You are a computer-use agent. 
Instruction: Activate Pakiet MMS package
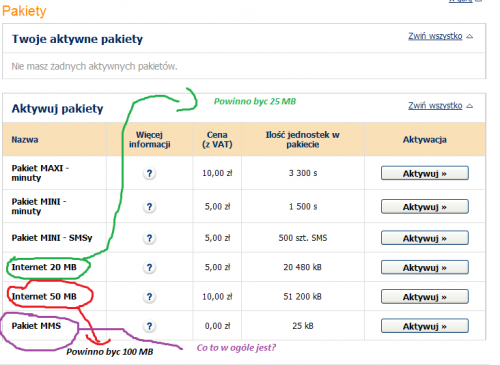425,326
